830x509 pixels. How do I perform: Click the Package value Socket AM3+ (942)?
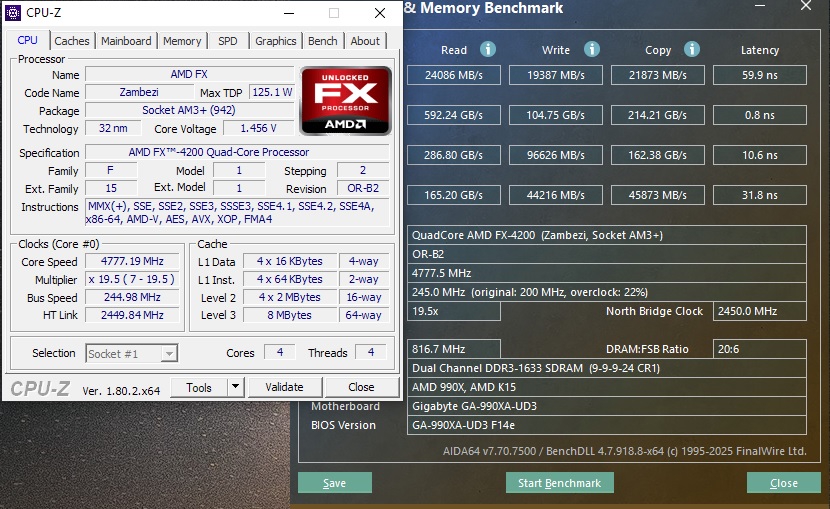(189, 110)
